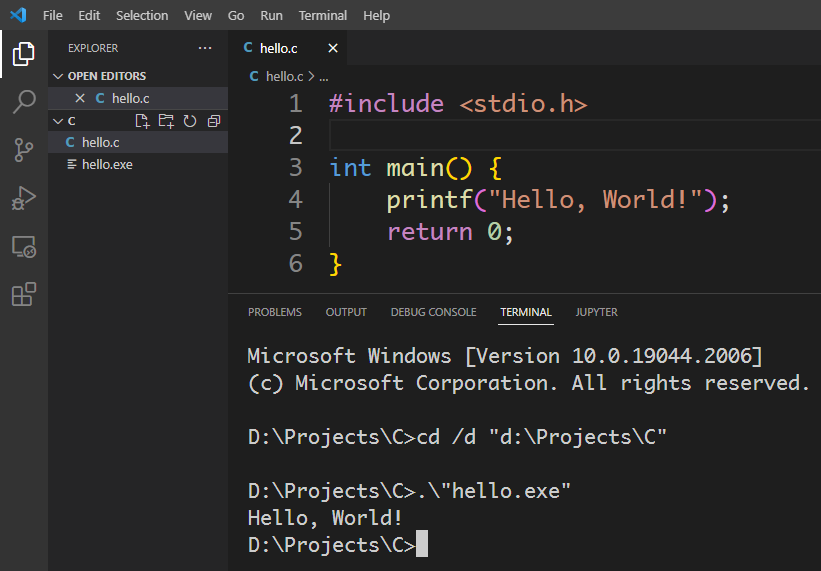Close hello.c in Open Editors list
This screenshot has height=571, width=821.
(x=80, y=98)
